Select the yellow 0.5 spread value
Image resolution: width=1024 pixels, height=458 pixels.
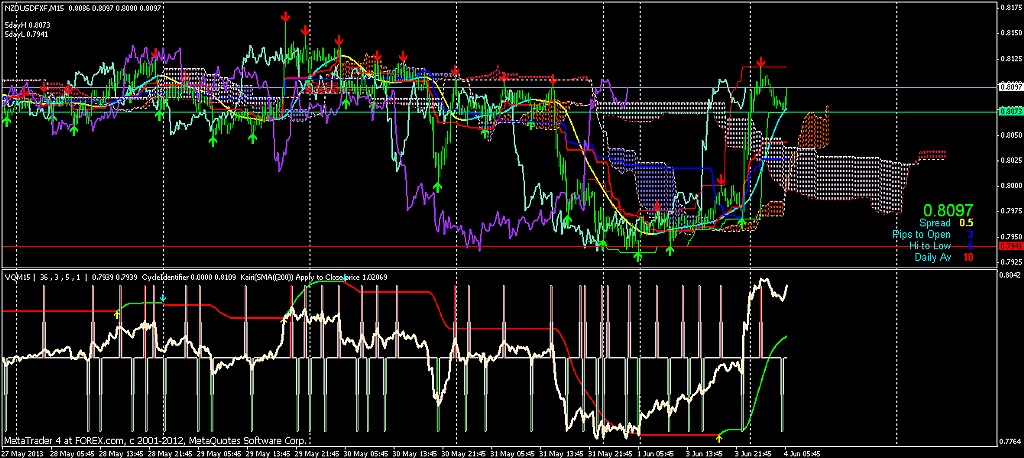tap(966, 223)
